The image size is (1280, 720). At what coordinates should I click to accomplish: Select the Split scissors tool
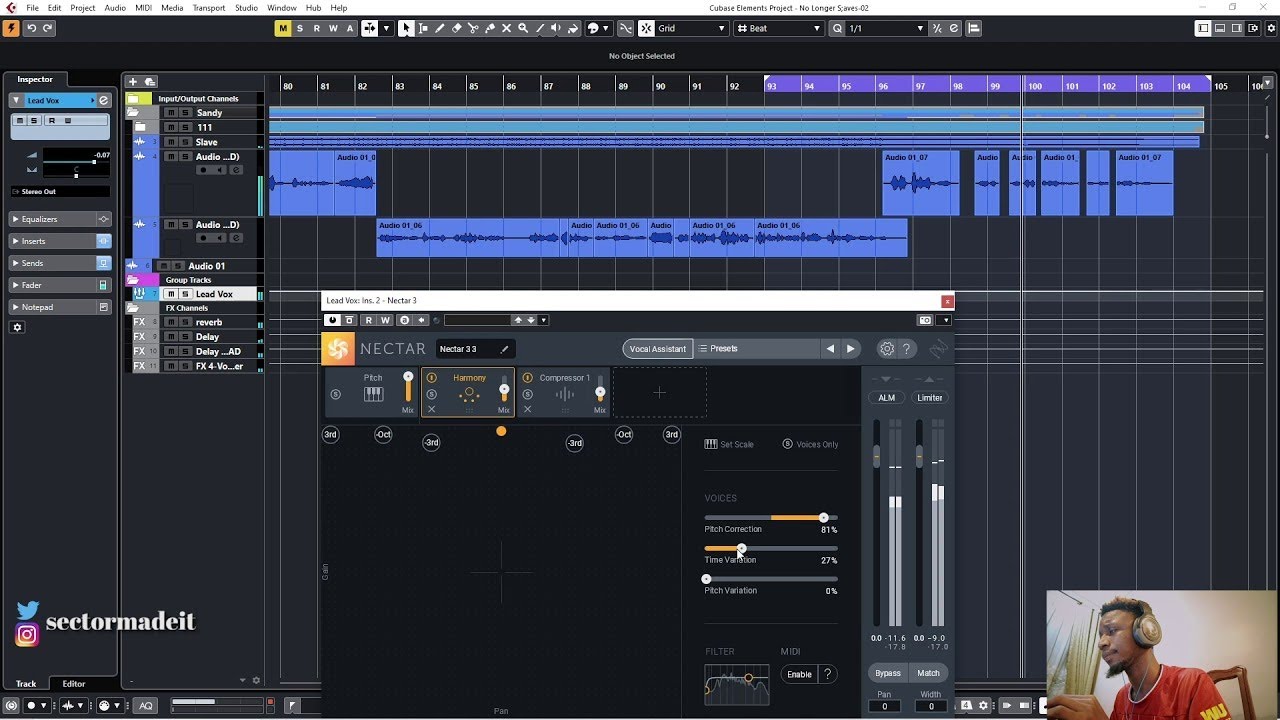pos(473,28)
